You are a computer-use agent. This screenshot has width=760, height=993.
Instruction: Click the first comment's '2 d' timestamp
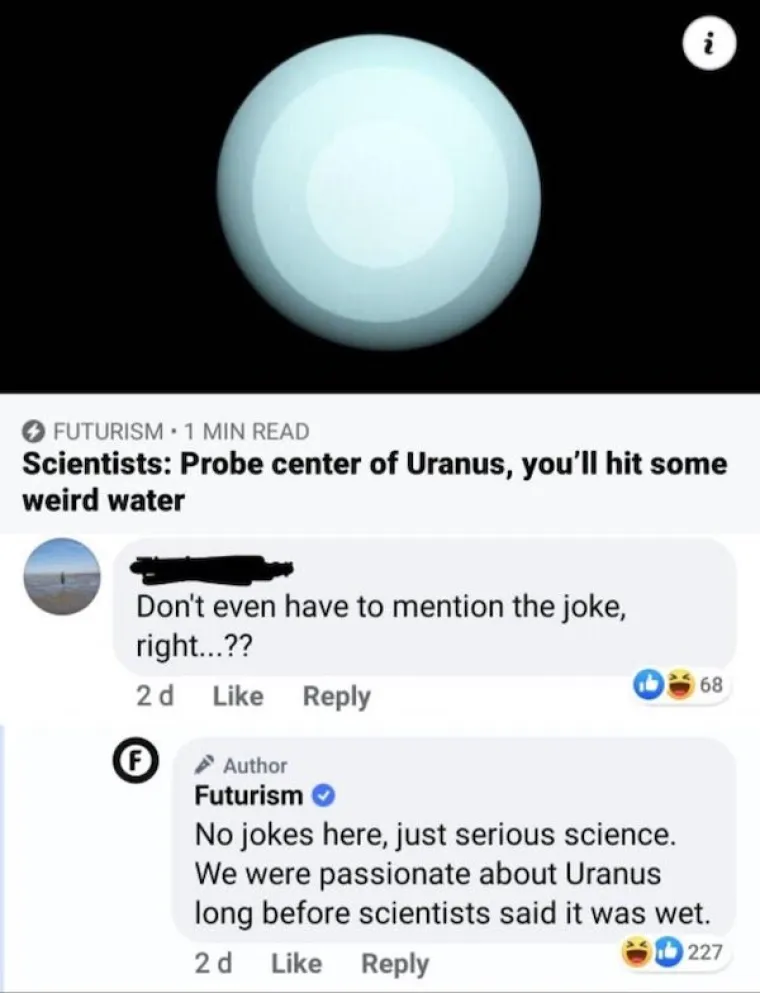coord(154,696)
